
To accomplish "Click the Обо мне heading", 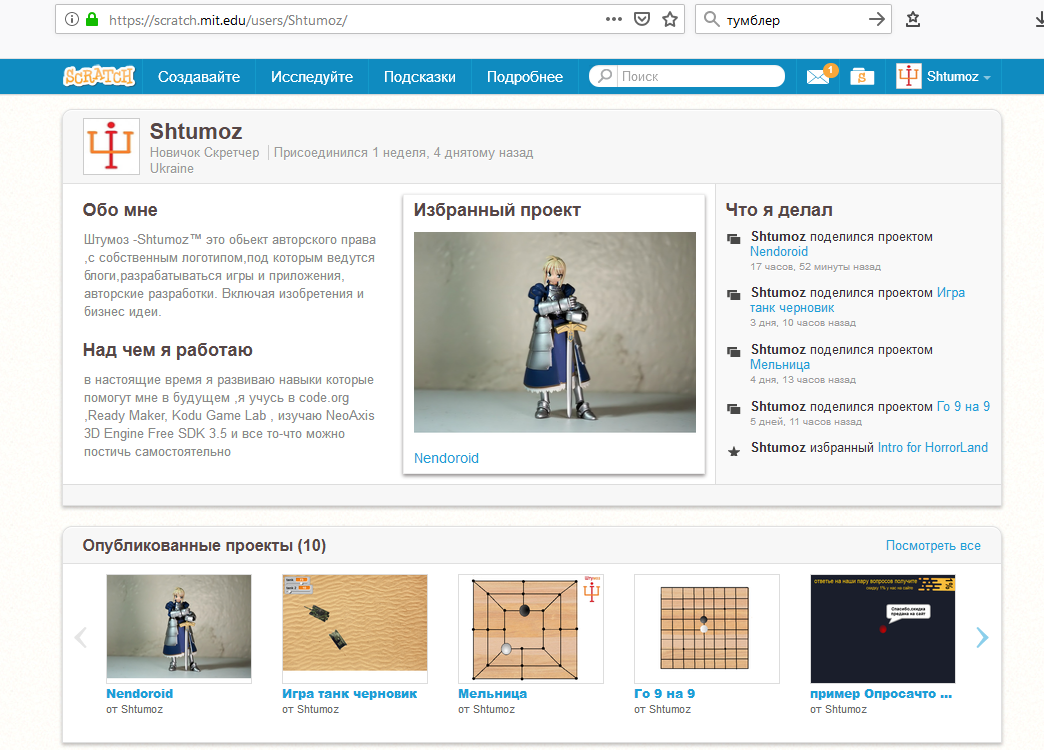I will [120, 210].
